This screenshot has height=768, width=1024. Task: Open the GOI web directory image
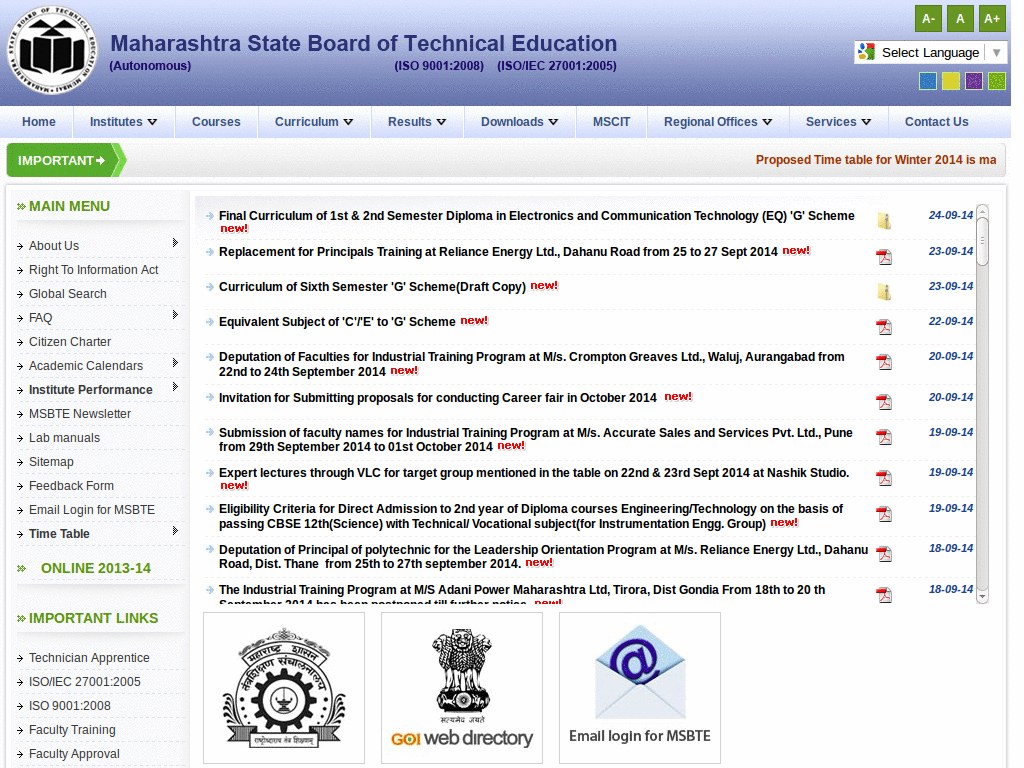[x=462, y=688]
